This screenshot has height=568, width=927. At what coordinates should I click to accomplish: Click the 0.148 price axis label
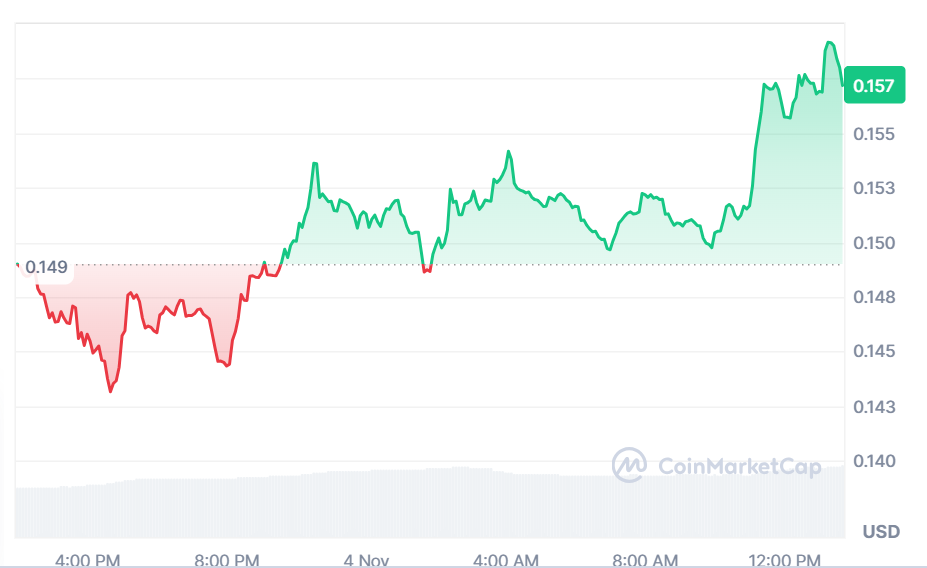874,298
